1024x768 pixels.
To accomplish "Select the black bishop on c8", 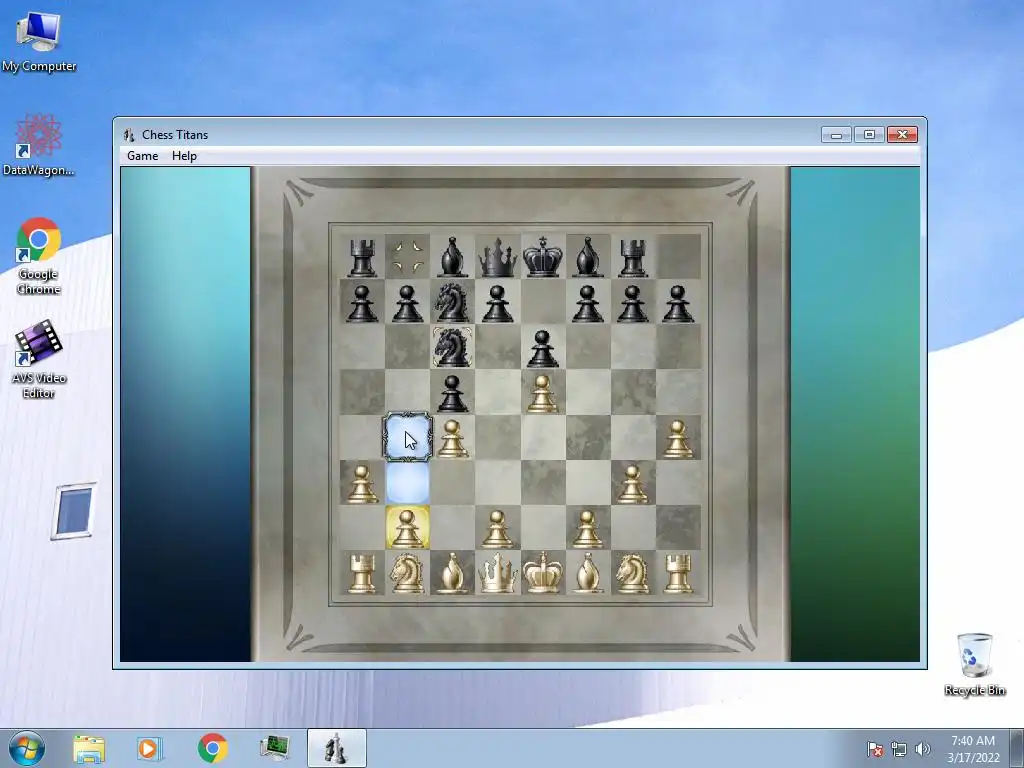I will 453,257.
